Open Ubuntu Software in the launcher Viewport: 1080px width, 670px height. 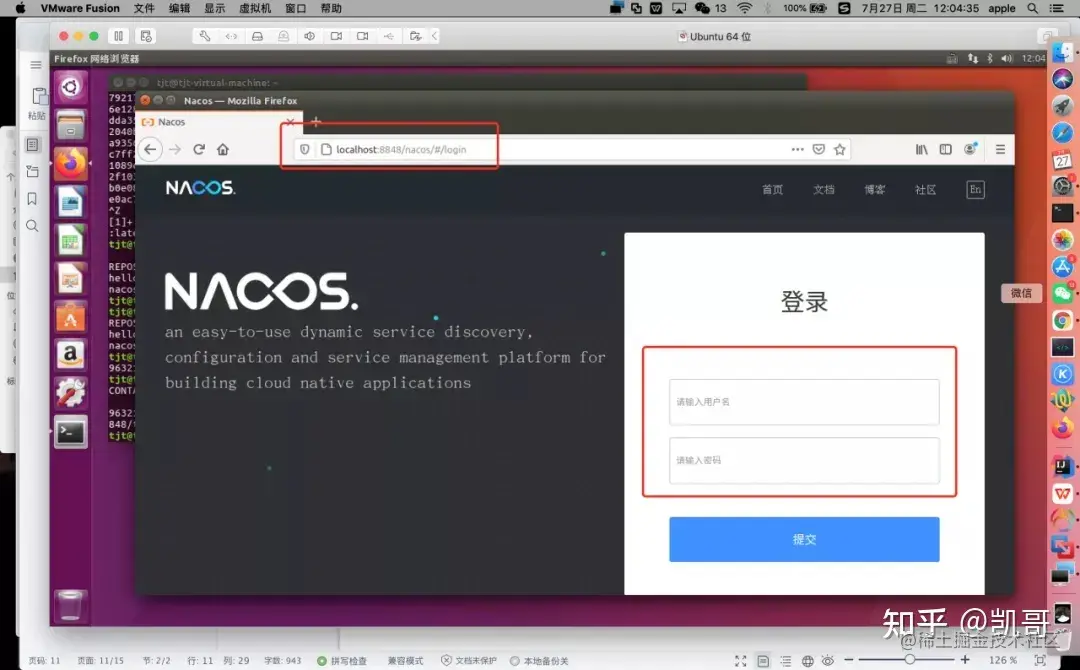(x=70, y=317)
